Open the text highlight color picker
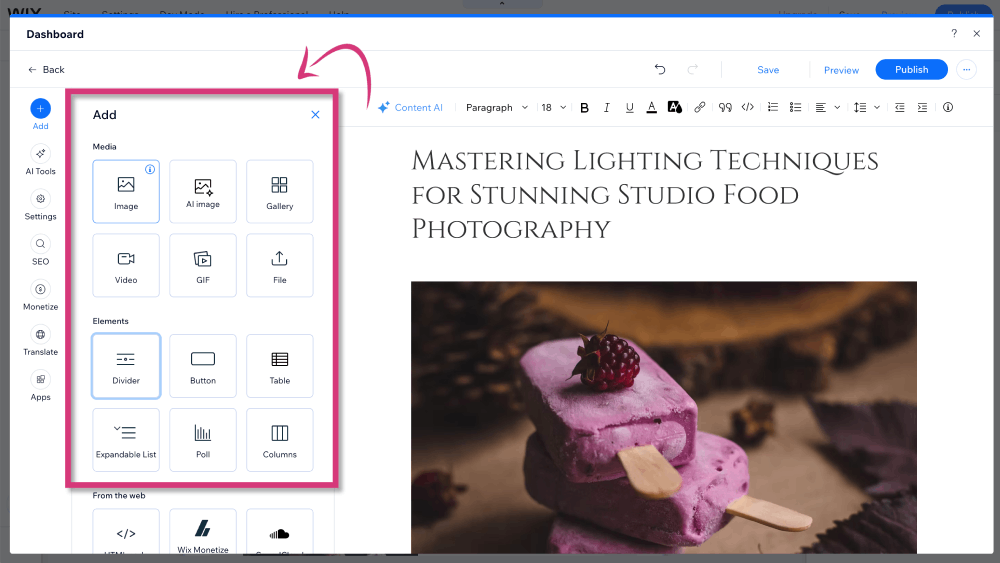1000x563 pixels. pos(675,108)
